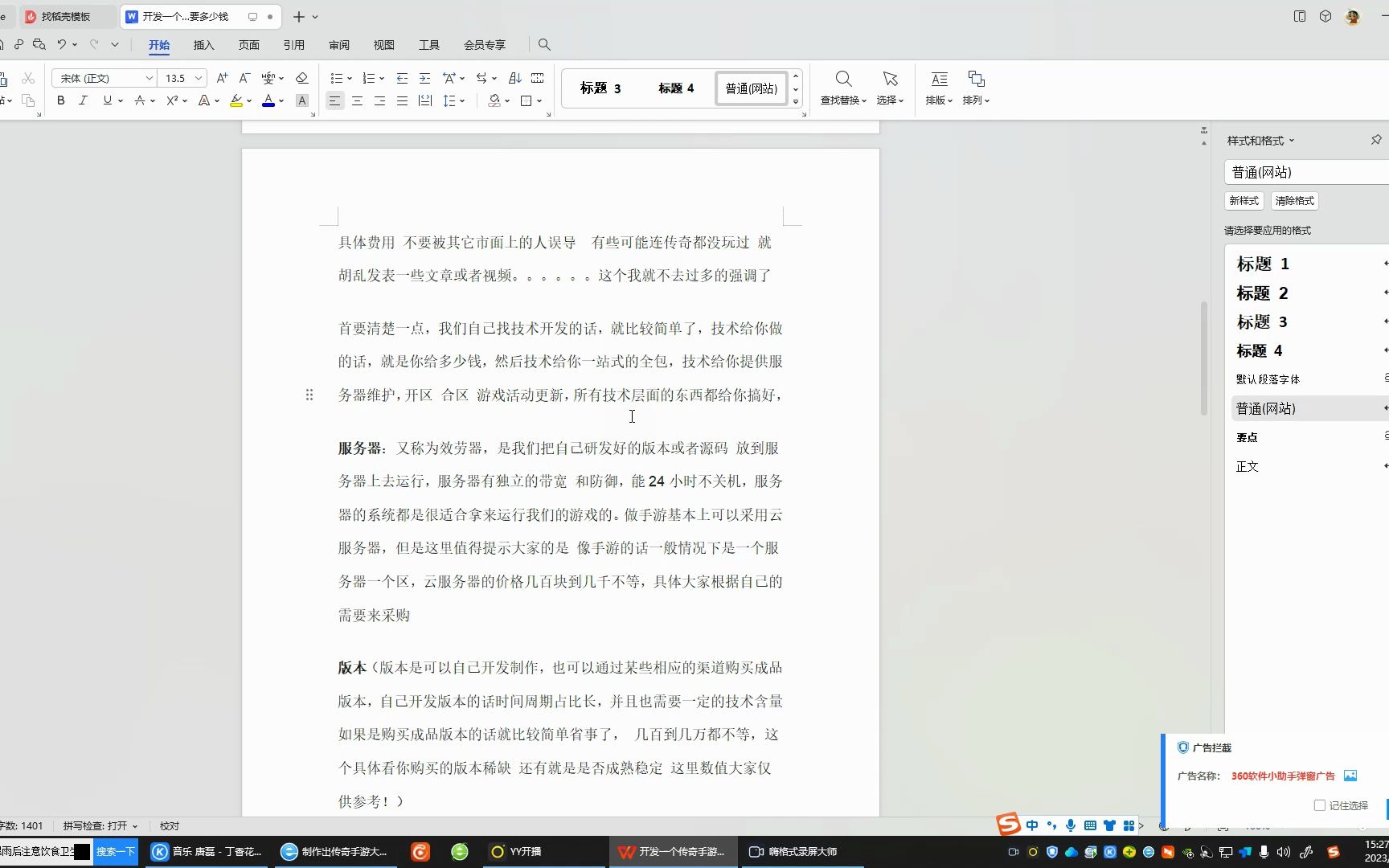Open Find and Replace tool

point(843,88)
